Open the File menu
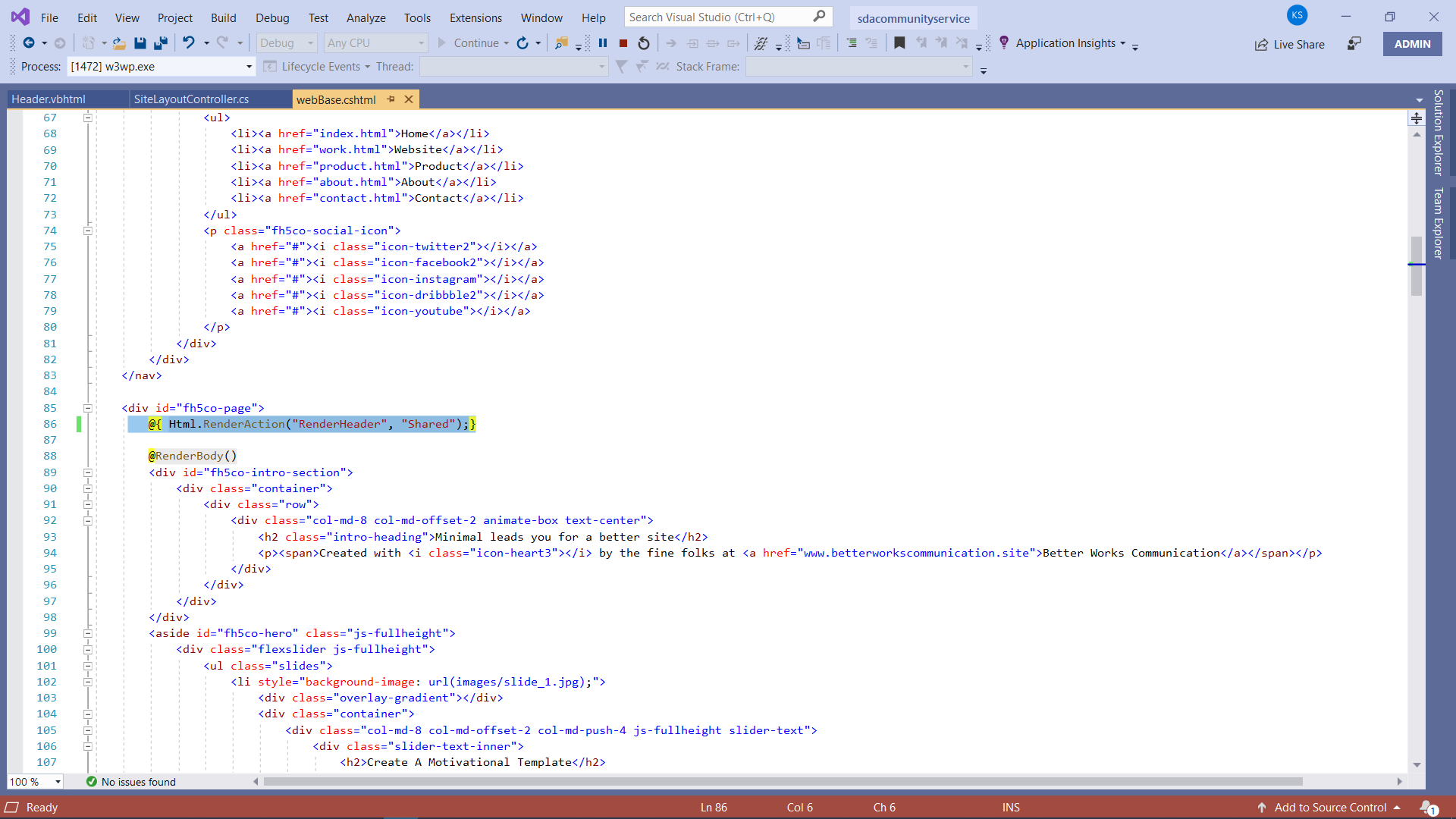1456x819 pixels. pyautogui.click(x=49, y=17)
